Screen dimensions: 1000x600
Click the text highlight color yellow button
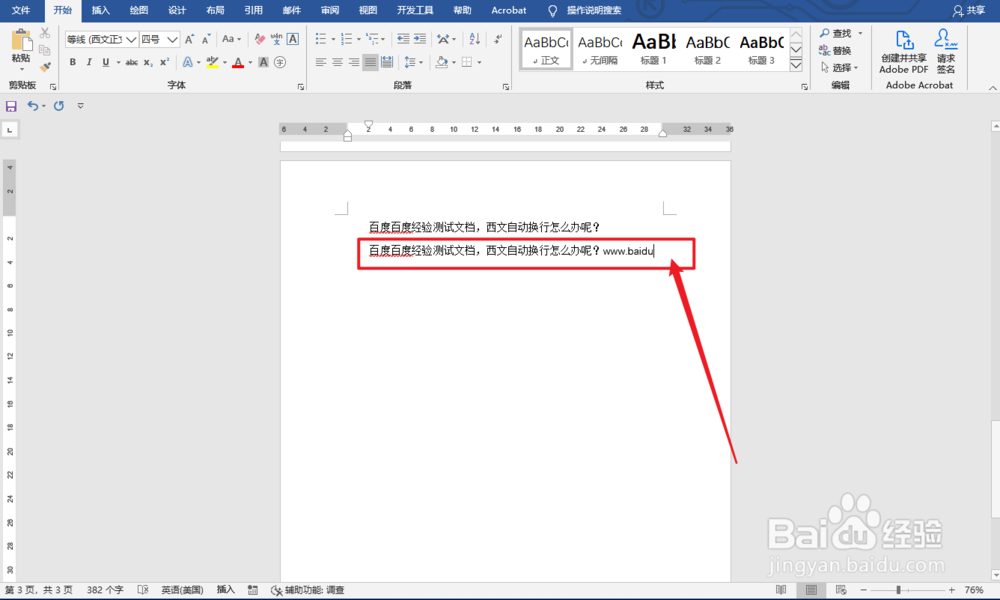212,62
